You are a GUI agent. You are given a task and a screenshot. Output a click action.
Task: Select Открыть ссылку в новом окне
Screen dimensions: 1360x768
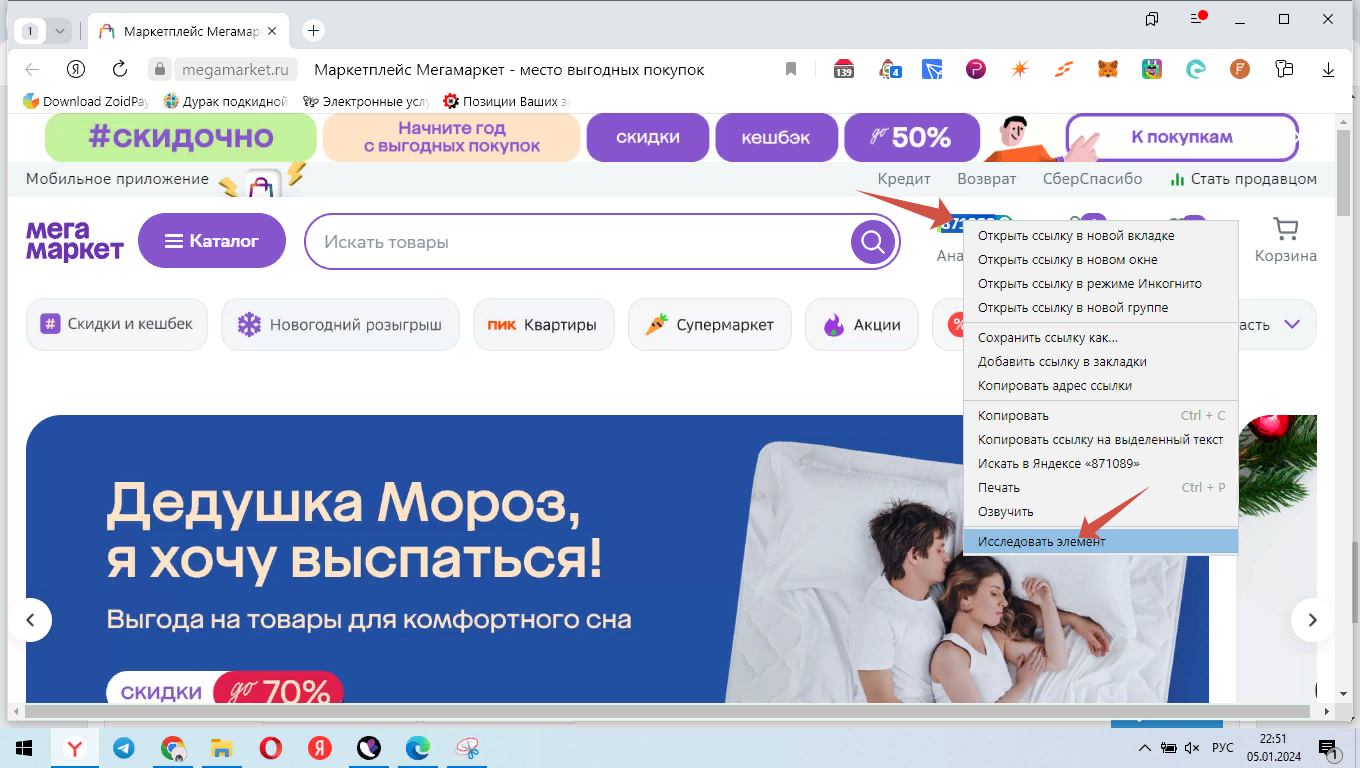click(x=1100, y=260)
